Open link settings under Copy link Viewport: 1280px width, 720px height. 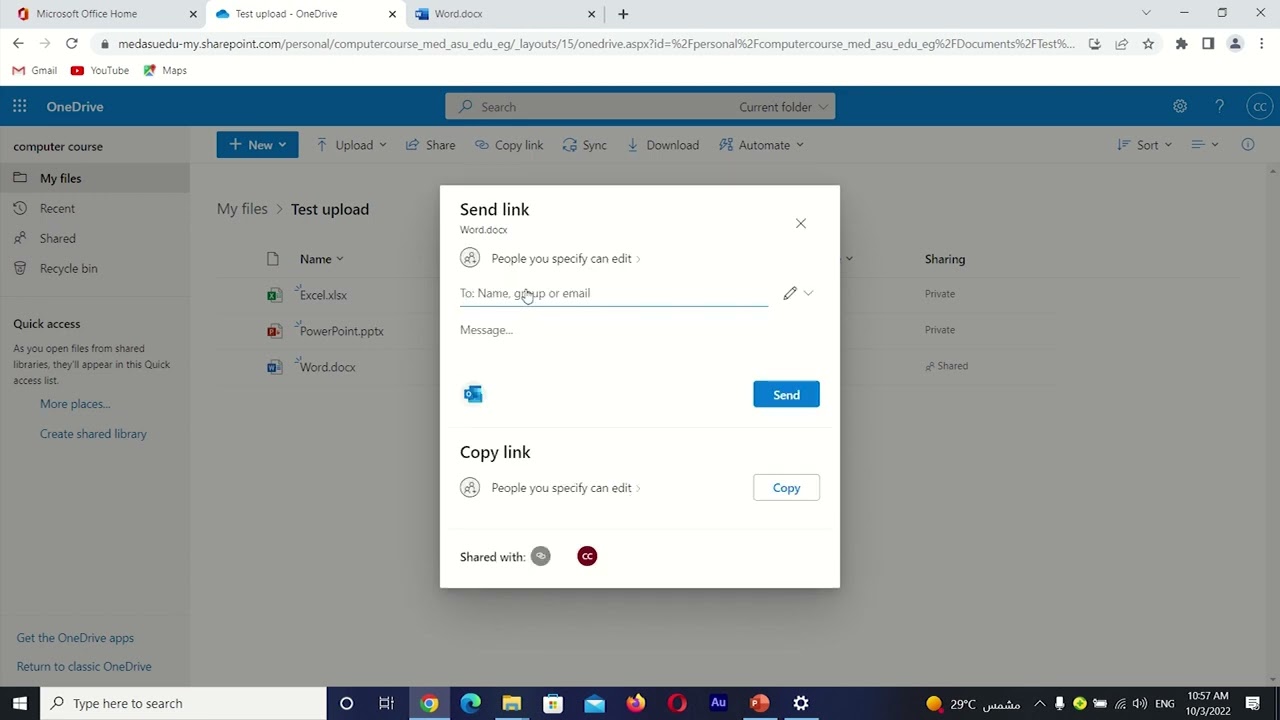pyautogui.click(x=551, y=488)
